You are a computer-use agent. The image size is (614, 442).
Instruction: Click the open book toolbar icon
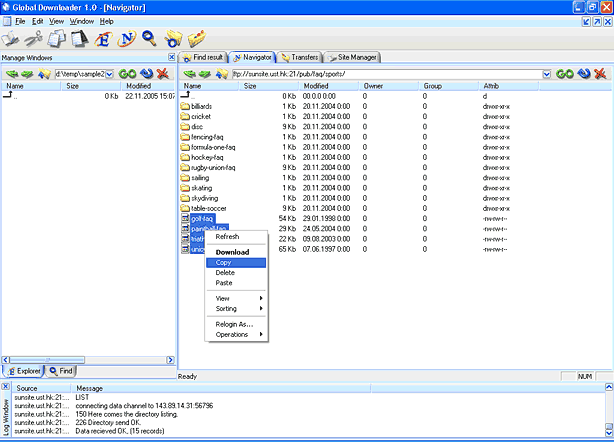pyautogui.click(x=10, y=39)
